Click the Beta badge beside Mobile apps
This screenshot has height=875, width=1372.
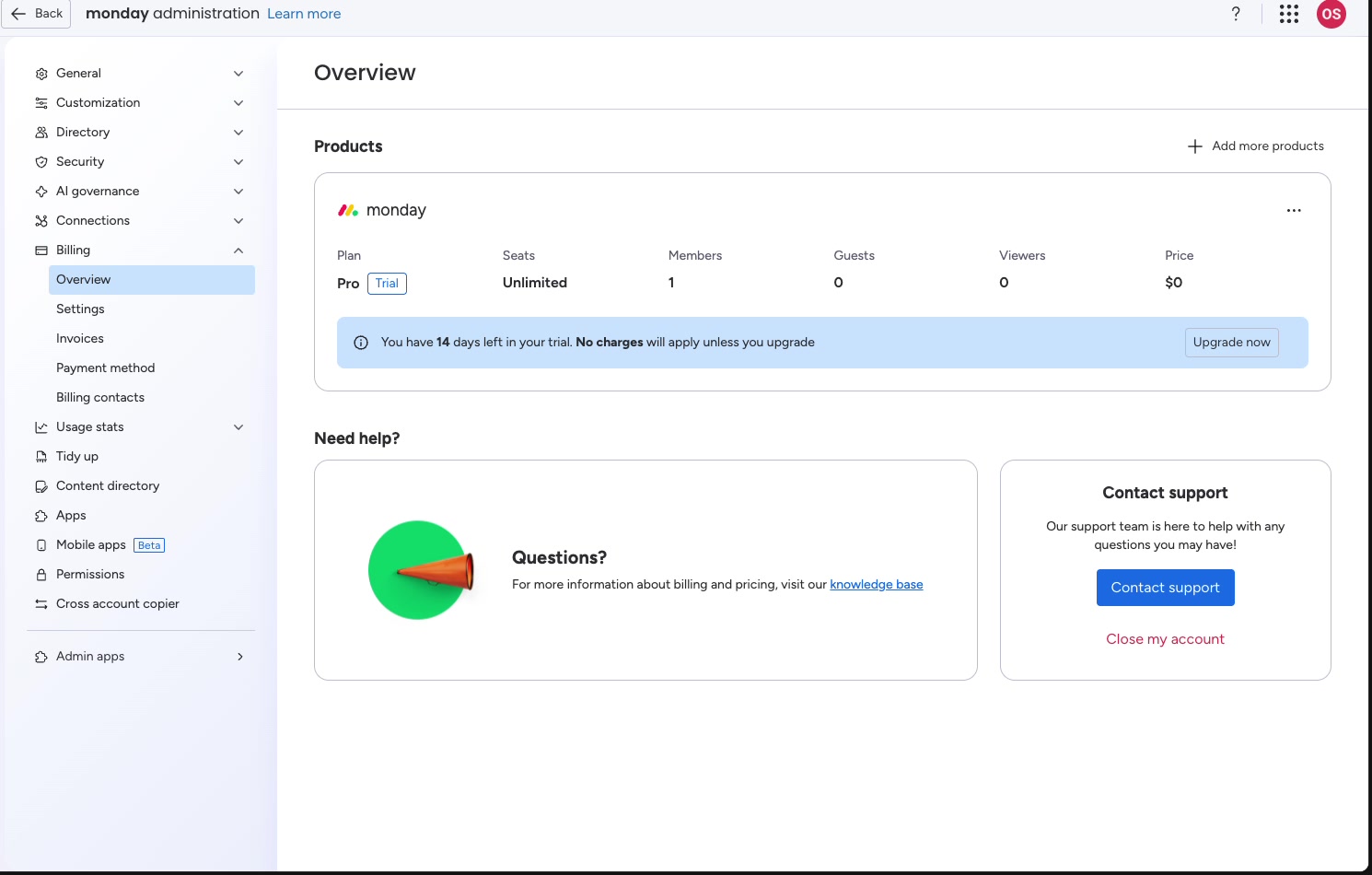[x=149, y=545]
